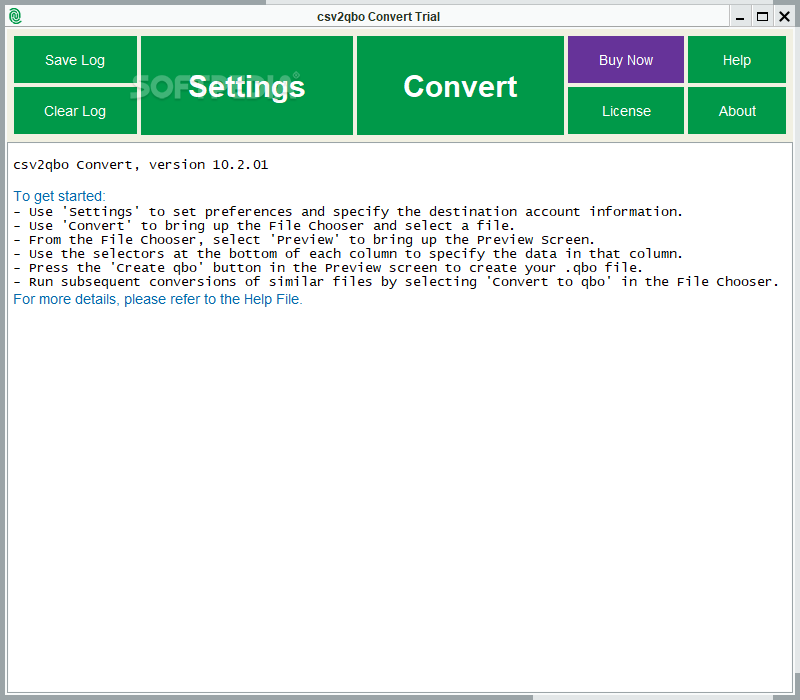Click the version 10.2.01 log line
This screenshot has height=700, width=800.
(140, 165)
